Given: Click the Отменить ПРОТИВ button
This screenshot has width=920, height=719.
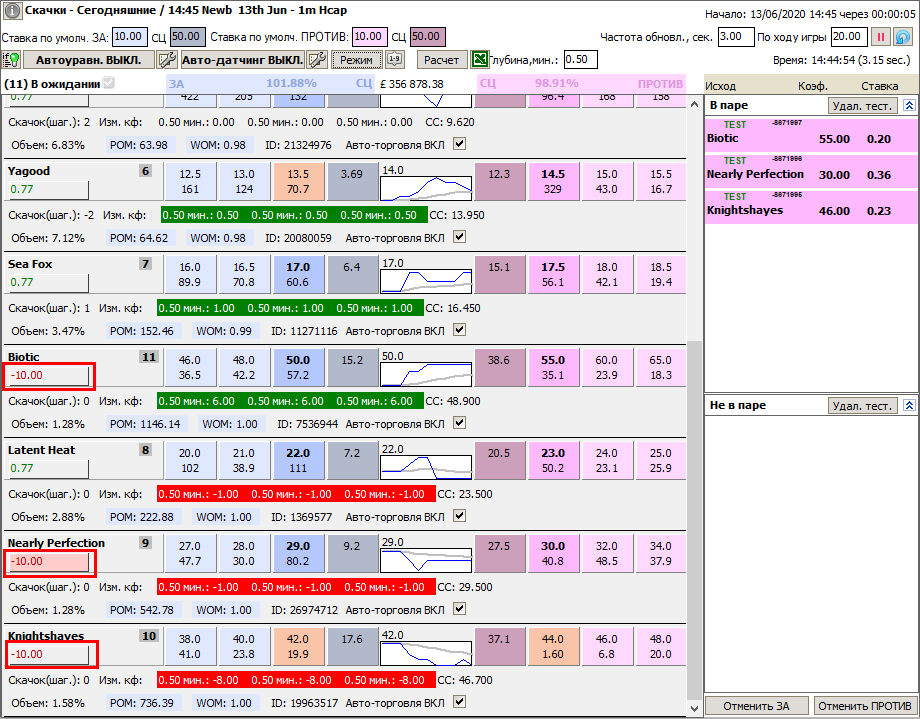Looking at the screenshot, I should [x=865, y=706].
